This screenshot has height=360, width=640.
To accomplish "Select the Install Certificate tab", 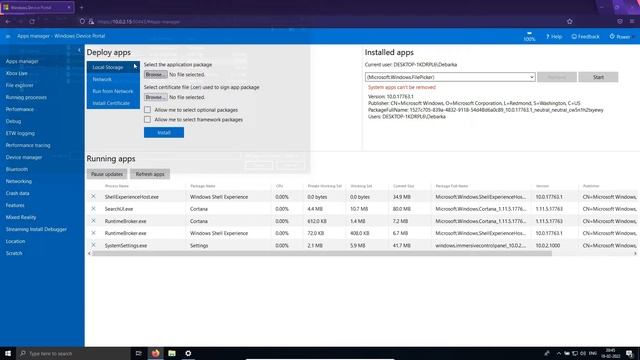I will coord(113,103).
